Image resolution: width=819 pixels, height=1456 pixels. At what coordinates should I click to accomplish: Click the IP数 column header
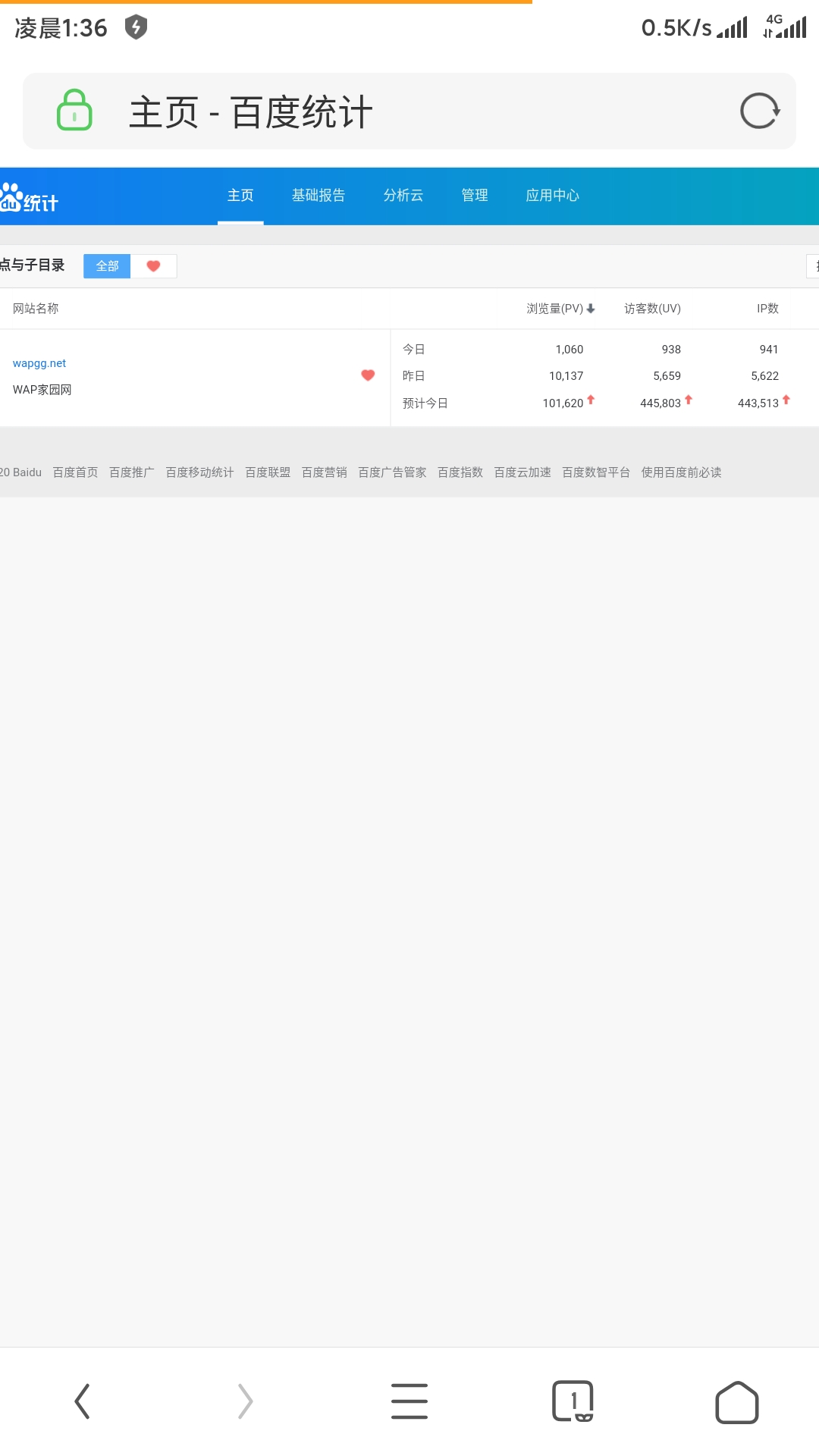[767, 309]
